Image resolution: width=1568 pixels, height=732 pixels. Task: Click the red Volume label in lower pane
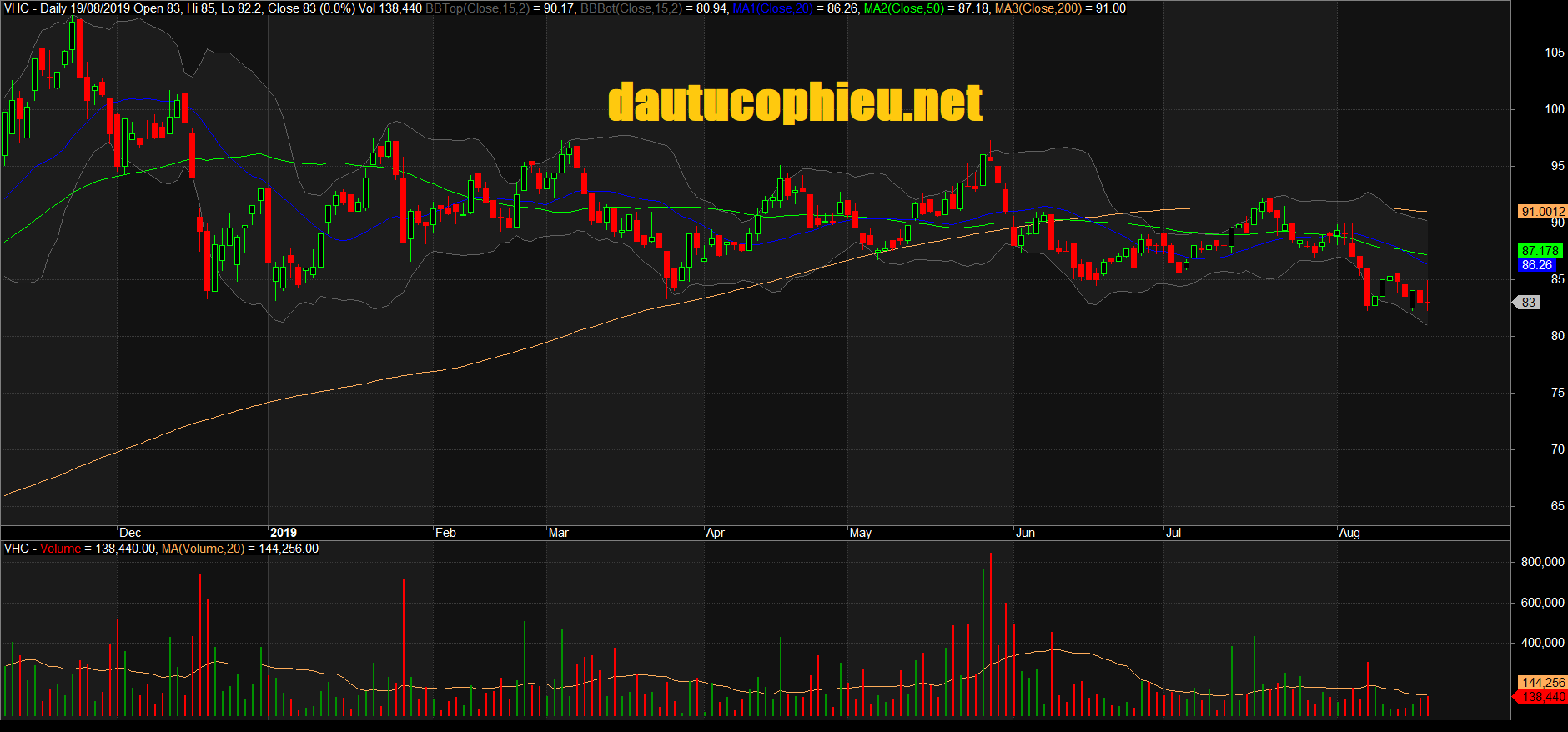(x=61, y=549)
